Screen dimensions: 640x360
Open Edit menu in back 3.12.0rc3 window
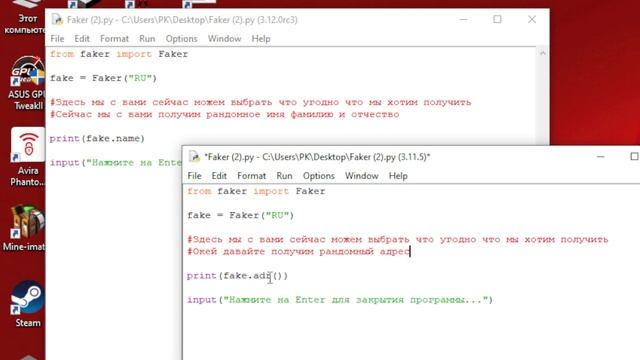pyautogui.click(x=82, y=39)
